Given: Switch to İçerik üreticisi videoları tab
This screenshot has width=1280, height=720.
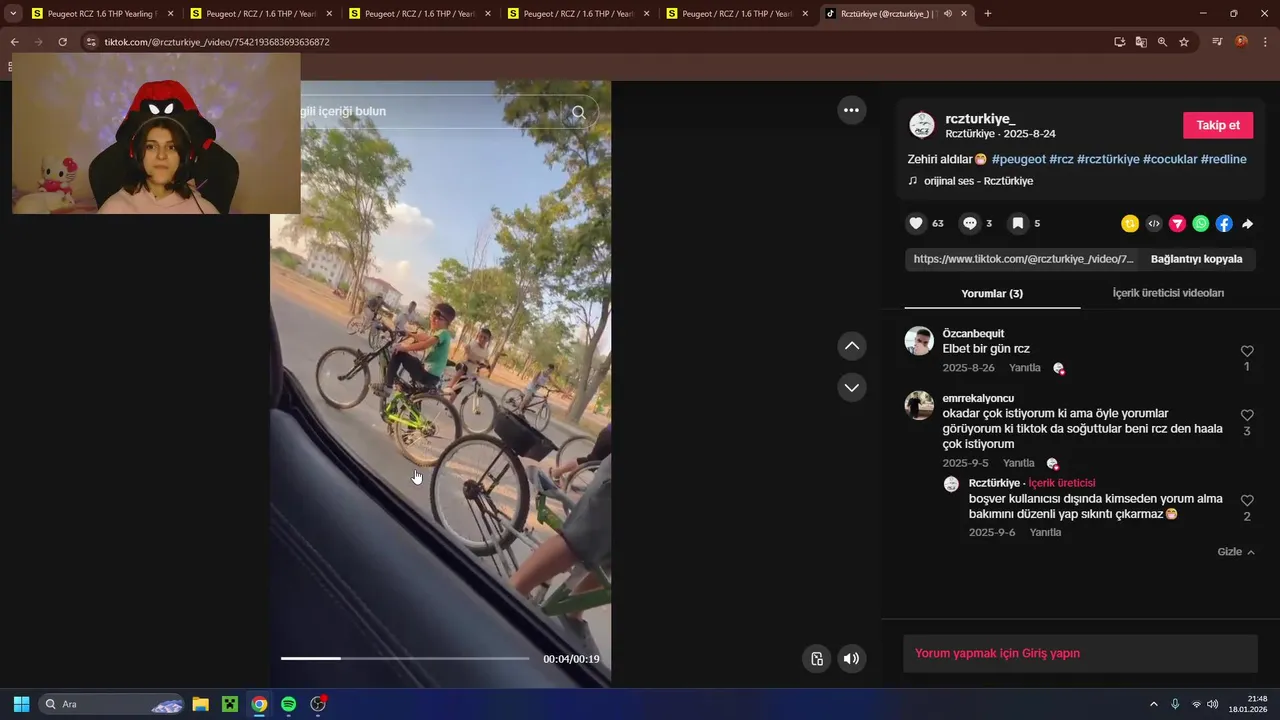Looking at the screenshot, I should tap(1168, 293).
